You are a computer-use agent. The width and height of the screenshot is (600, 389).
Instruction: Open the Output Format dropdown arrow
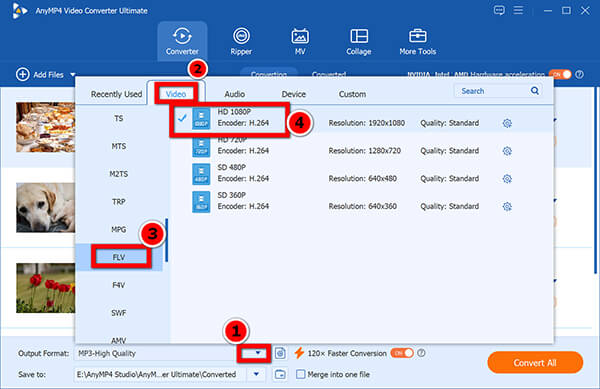(258, 353)
